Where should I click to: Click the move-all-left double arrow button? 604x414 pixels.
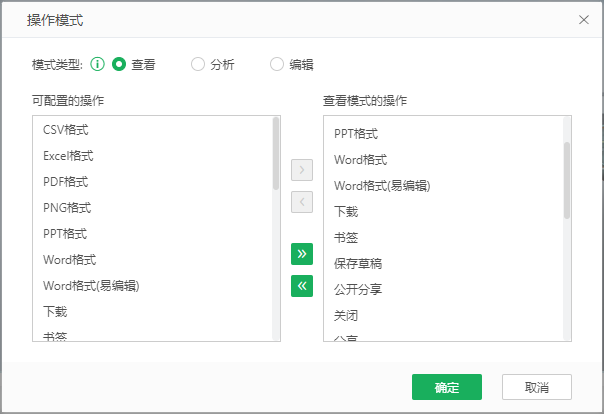[302, 286]
